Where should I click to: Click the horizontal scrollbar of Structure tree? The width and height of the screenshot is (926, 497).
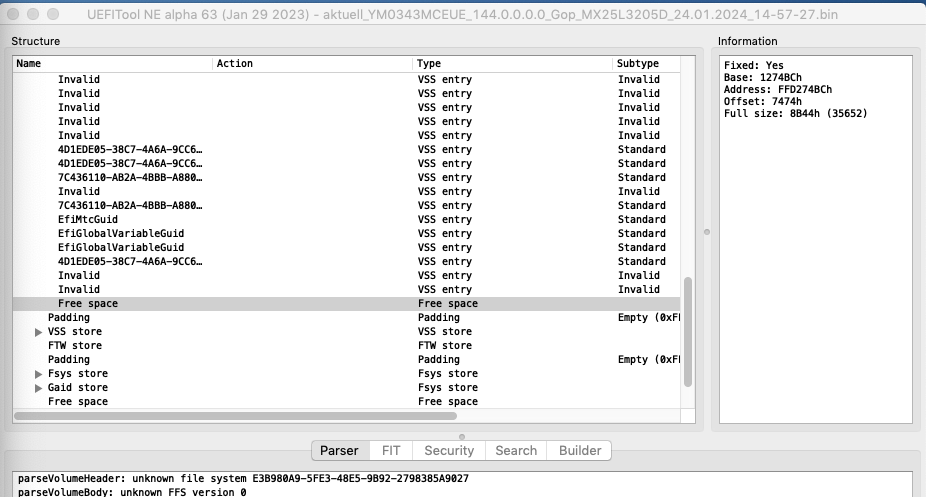tap(235, 416)
